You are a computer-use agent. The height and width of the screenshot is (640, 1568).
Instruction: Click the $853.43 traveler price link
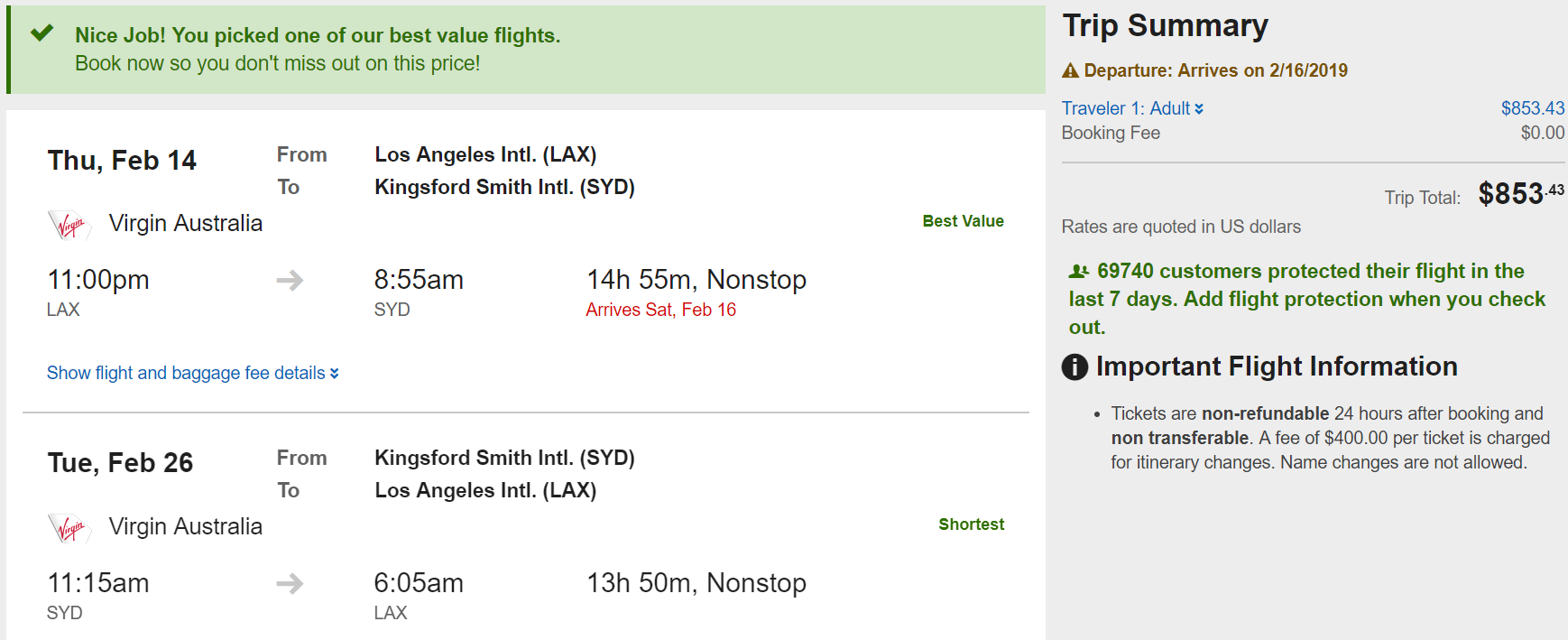[1532, 108]
